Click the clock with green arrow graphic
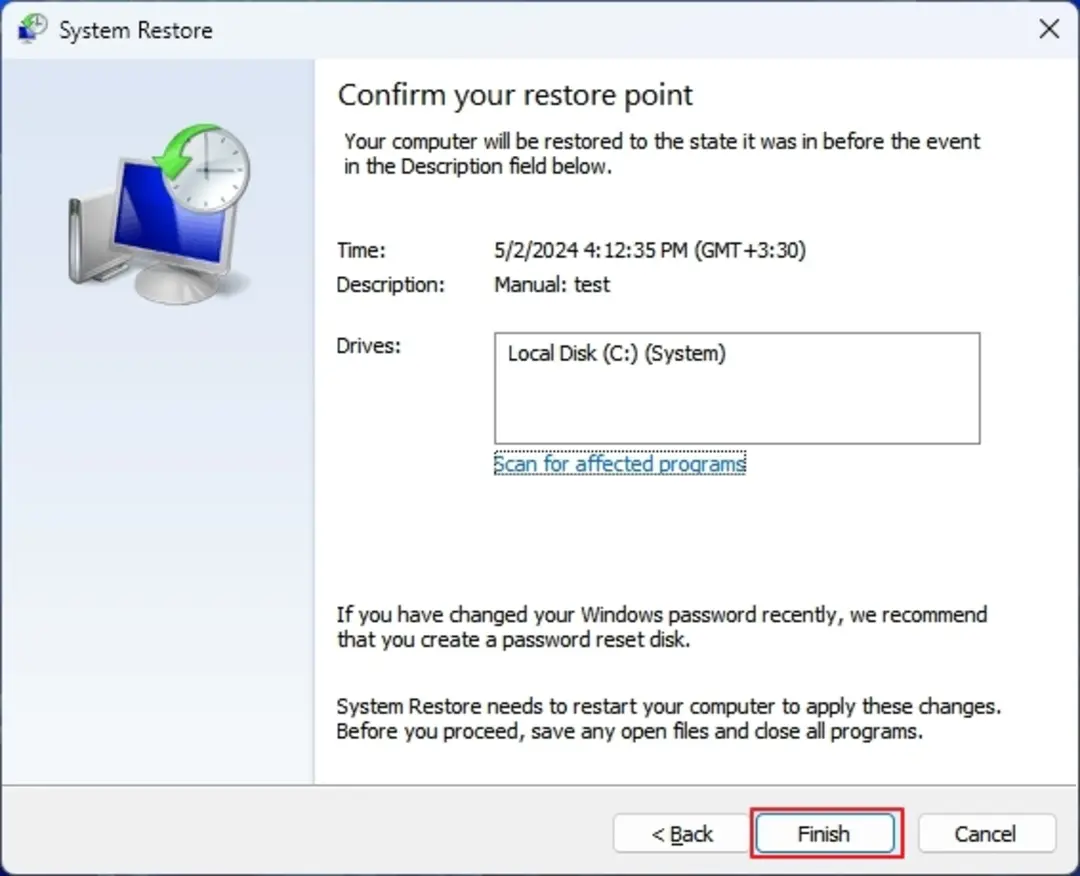This screenshot has width=1080, height=876. (203, 167)
